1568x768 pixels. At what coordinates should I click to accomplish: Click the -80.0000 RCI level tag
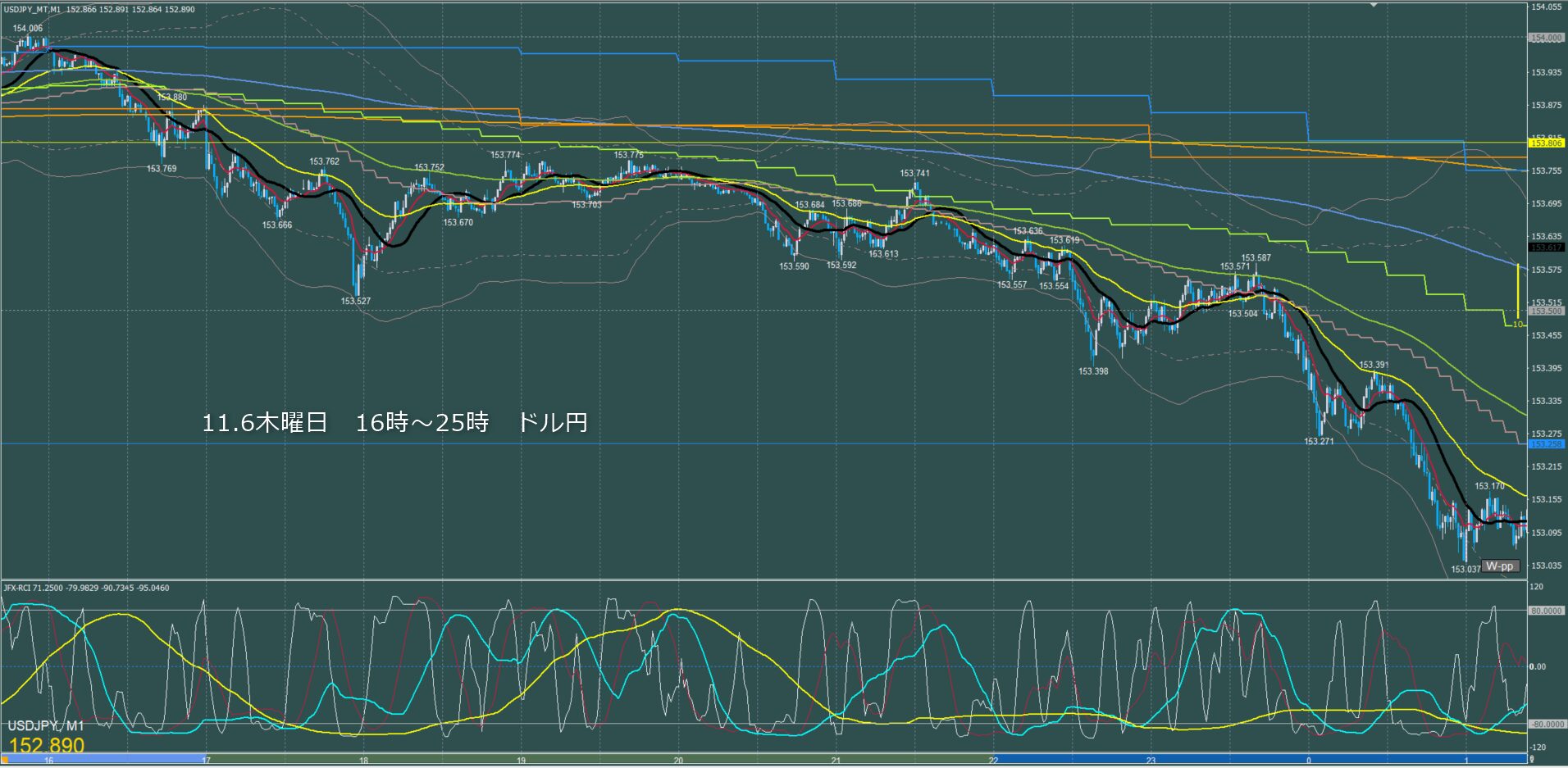(x=1546, y=725)
